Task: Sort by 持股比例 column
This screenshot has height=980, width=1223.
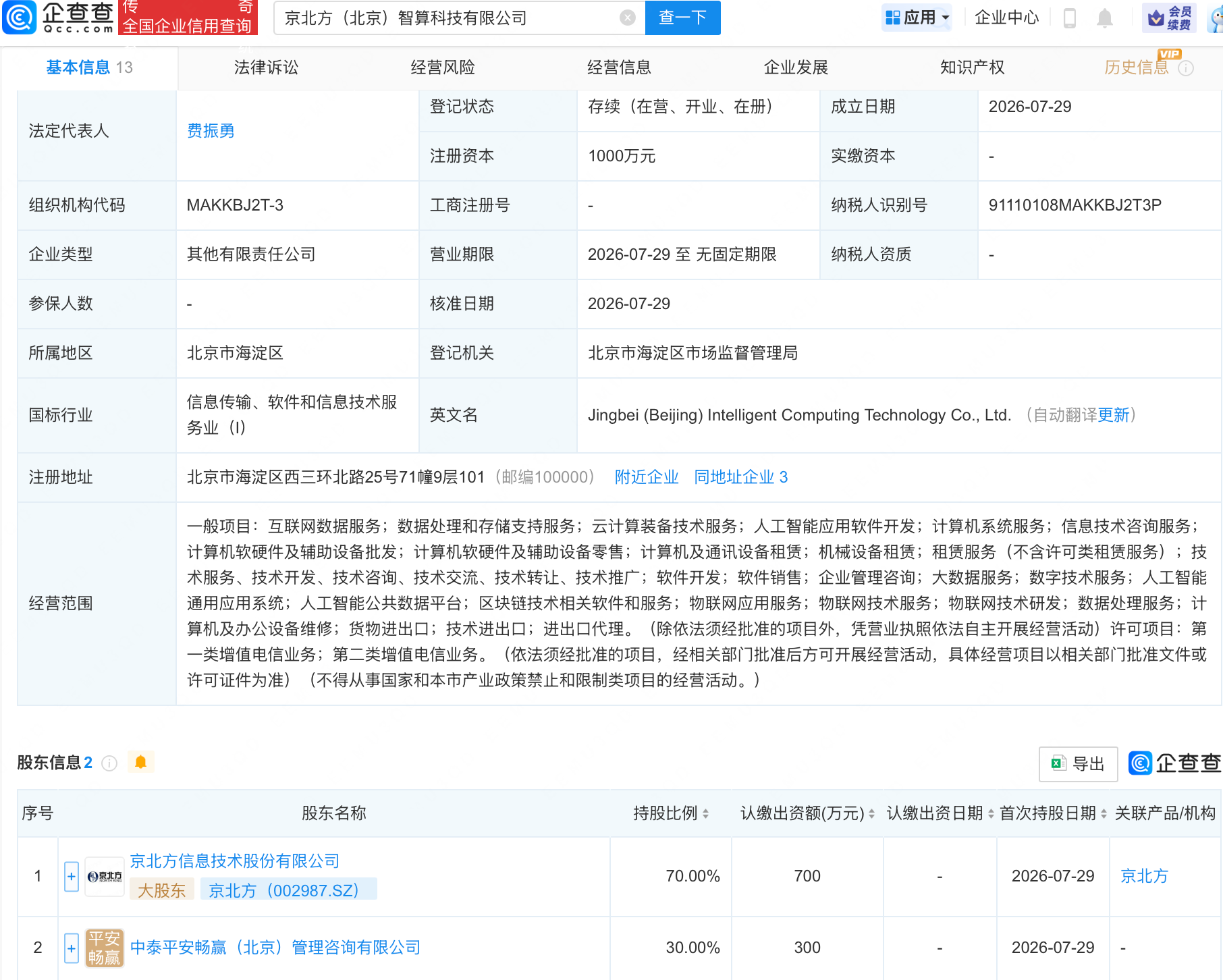Action: pos(705,814)
